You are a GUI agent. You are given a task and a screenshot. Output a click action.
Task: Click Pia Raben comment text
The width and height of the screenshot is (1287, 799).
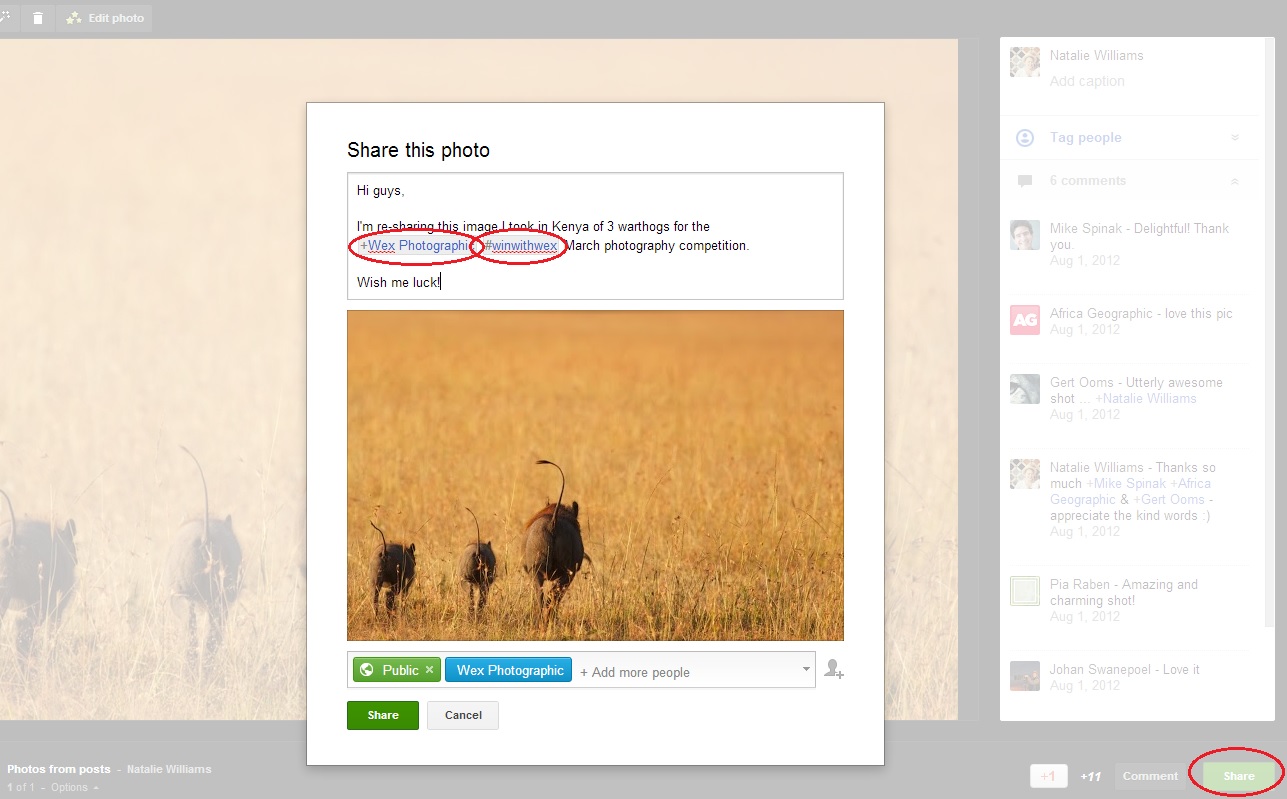[1123, 593]
